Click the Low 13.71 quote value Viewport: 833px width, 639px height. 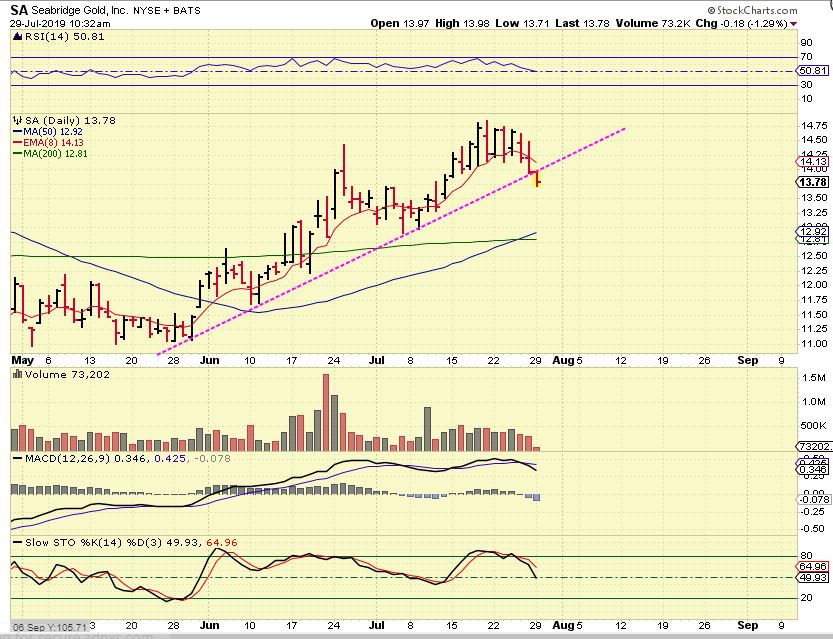click(522, 23)
